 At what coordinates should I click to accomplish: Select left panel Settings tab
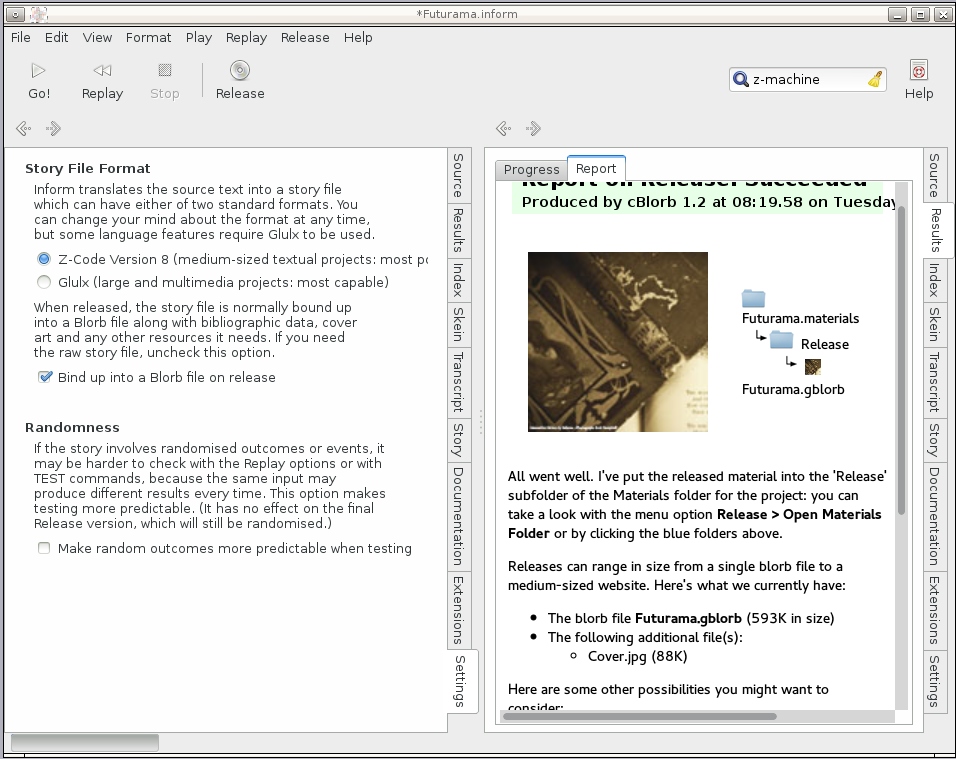(461, 681)
